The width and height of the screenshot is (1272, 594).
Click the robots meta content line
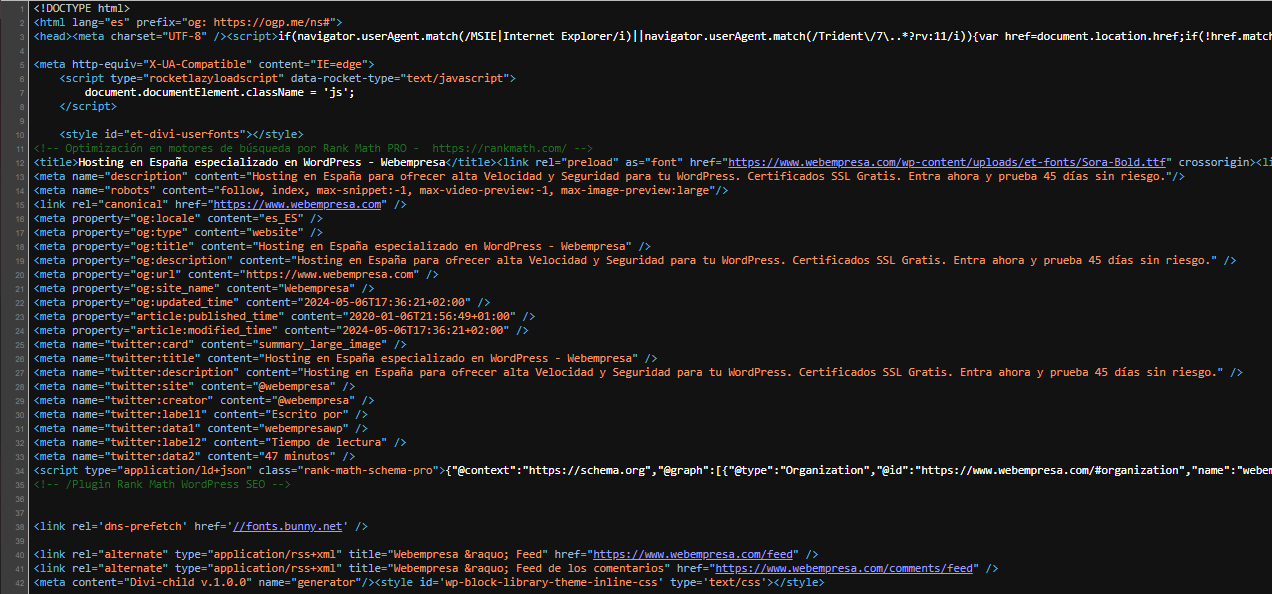[381, 190]
